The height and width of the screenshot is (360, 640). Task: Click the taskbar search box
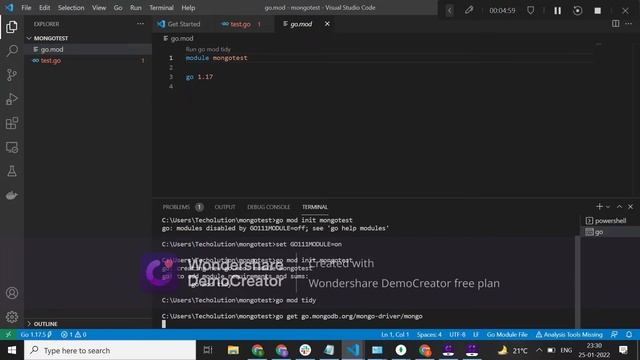point(110,350)
